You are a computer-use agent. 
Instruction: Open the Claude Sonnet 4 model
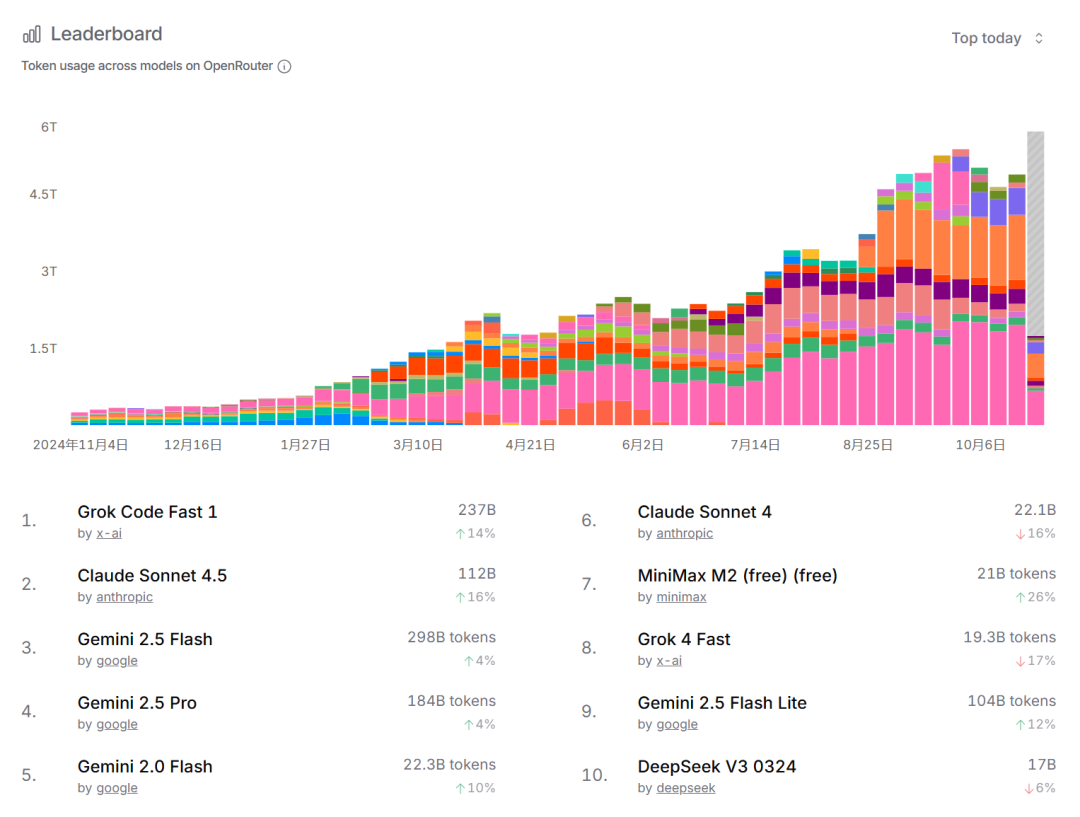point(704,512)
